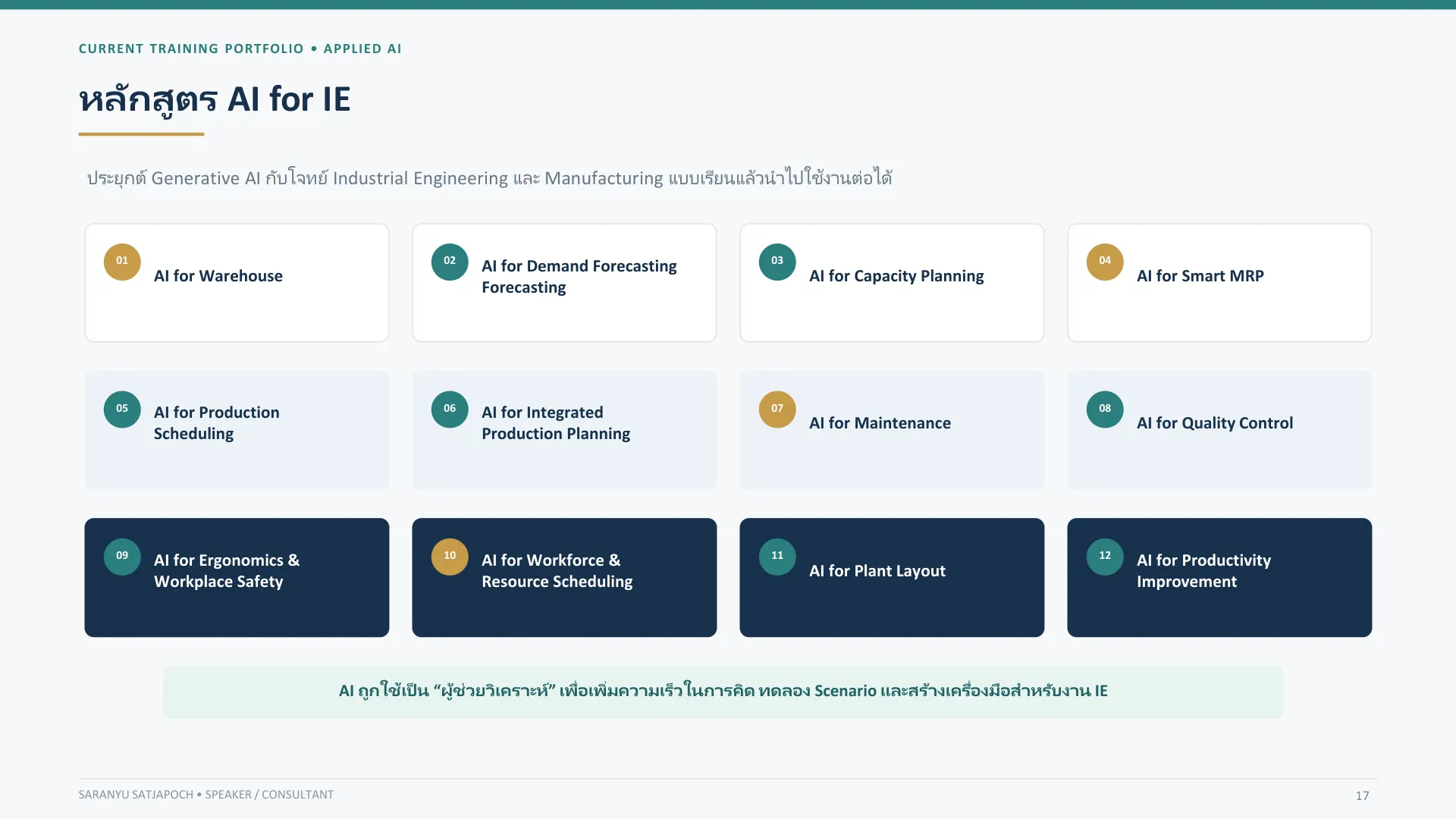Click the 'หลักสูตร AI for IE' slide title
The image size is (1456, 819).
coord(215,100)
